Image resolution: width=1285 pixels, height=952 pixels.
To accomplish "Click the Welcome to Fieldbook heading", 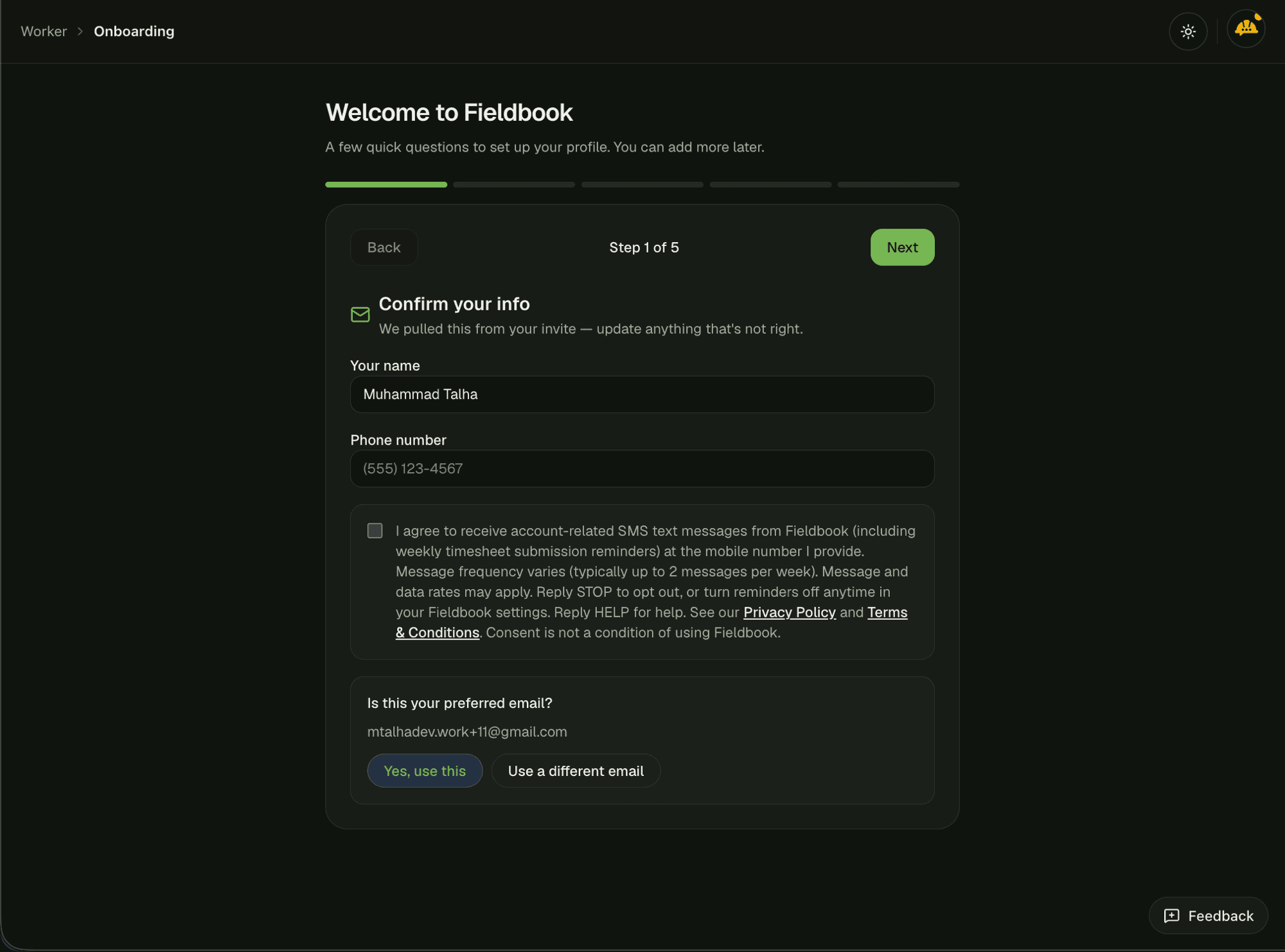I will 449,112.
